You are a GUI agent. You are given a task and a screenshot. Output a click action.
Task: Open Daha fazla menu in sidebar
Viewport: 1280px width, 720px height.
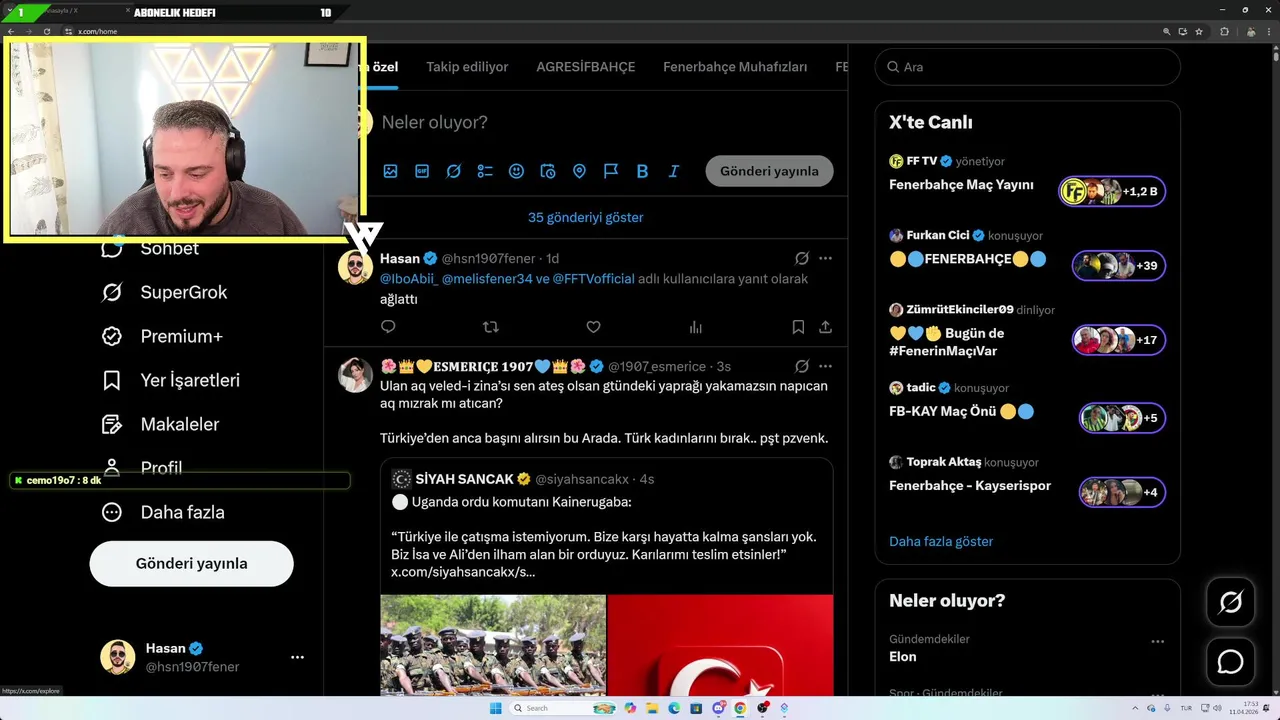tap(164, 512)
